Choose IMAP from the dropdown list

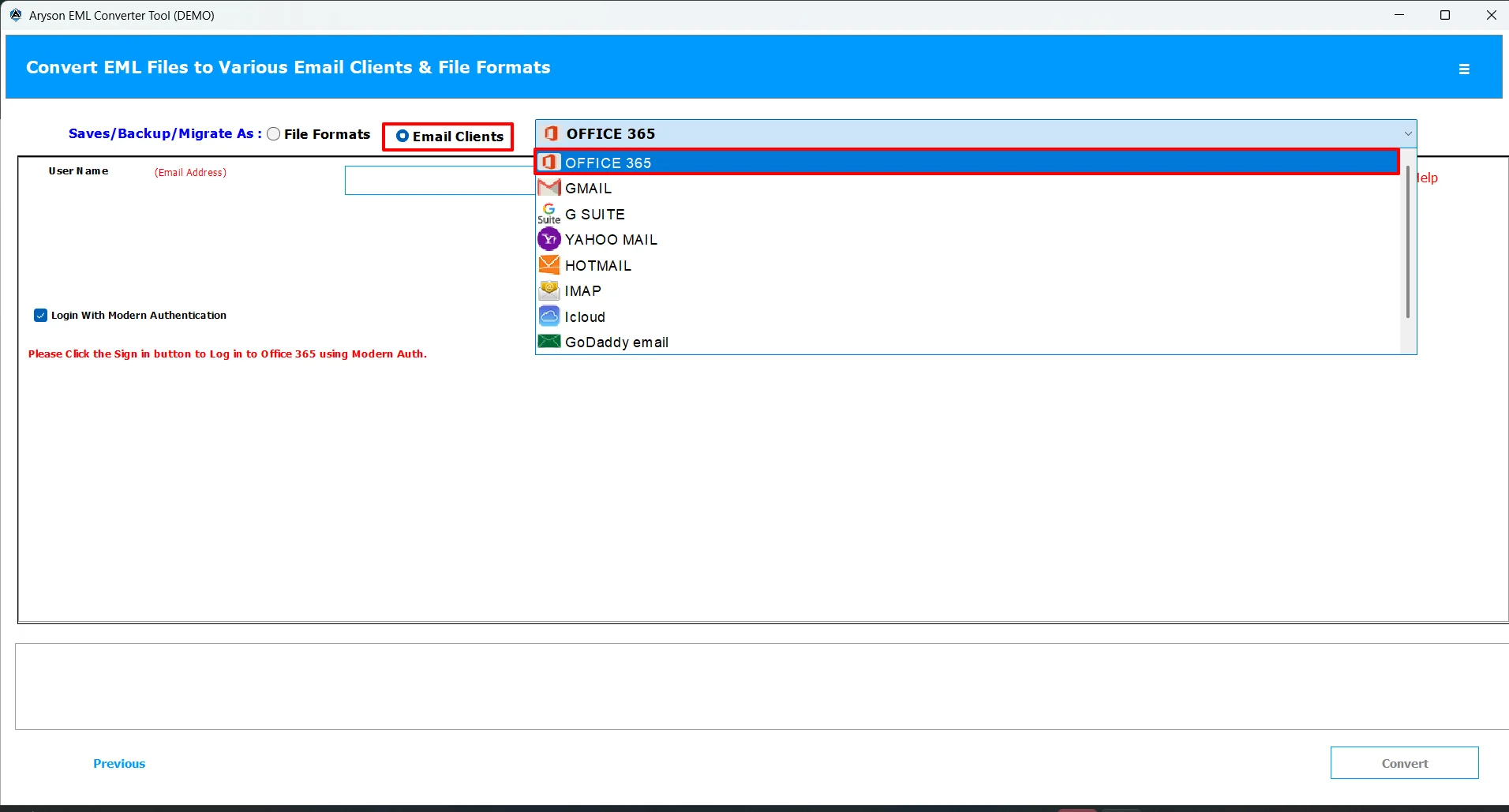(968, 290)
